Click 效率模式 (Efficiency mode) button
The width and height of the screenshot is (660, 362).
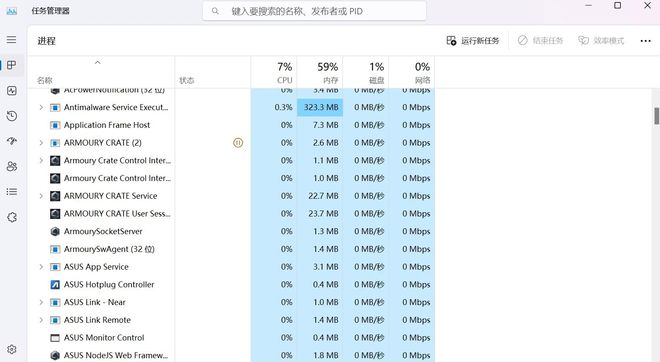[x=601, y=41]
